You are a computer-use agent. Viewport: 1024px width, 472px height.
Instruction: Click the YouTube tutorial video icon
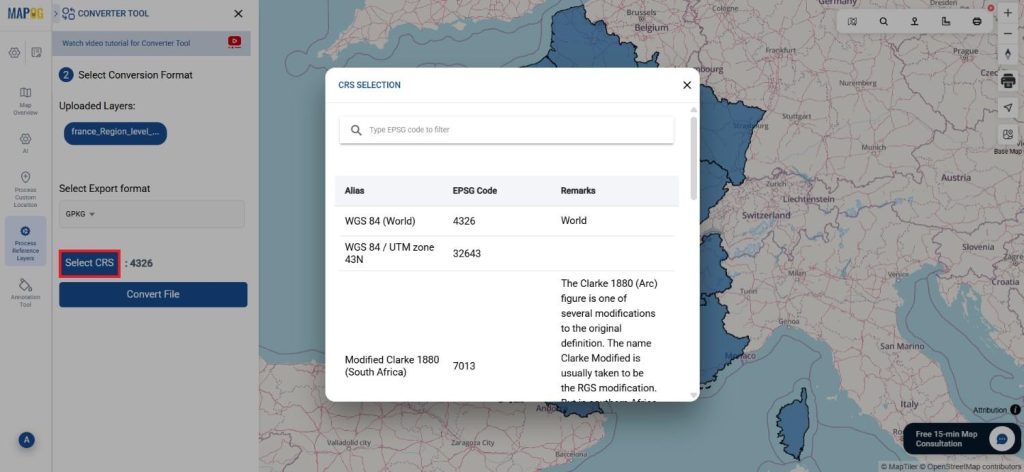pos(234,43)
